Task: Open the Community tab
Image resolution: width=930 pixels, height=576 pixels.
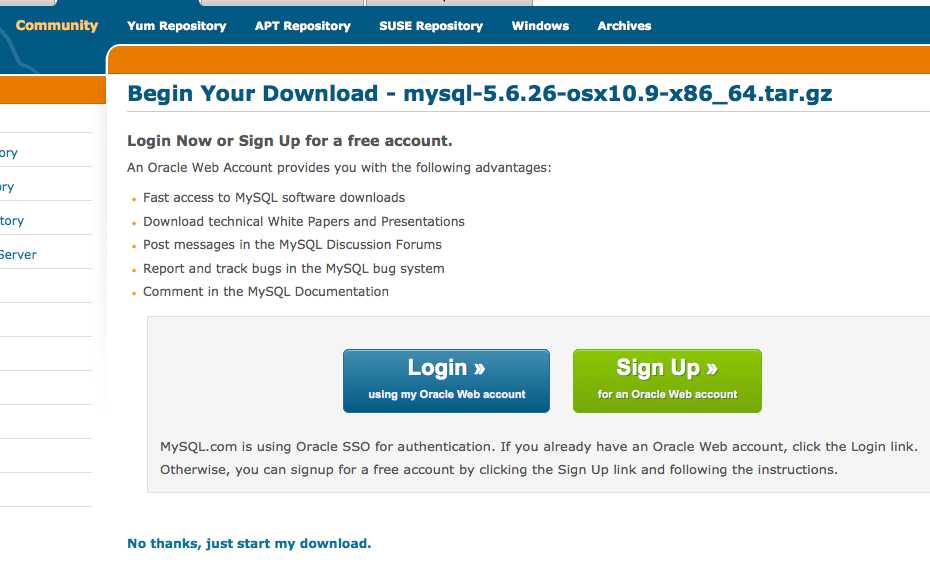Action: coord(57,26)
